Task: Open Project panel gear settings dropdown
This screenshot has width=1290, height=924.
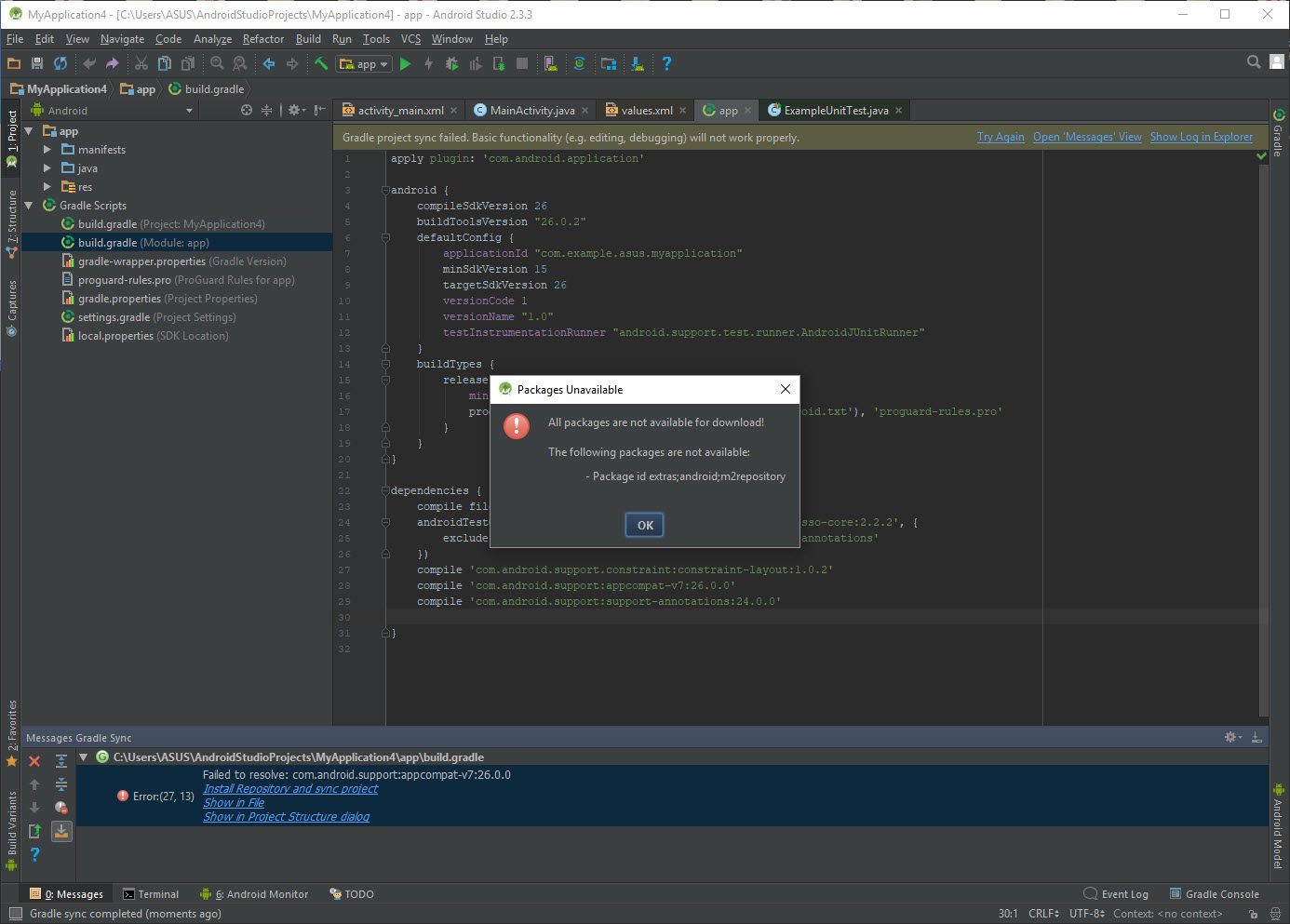Action: click(x=296, y=110)
